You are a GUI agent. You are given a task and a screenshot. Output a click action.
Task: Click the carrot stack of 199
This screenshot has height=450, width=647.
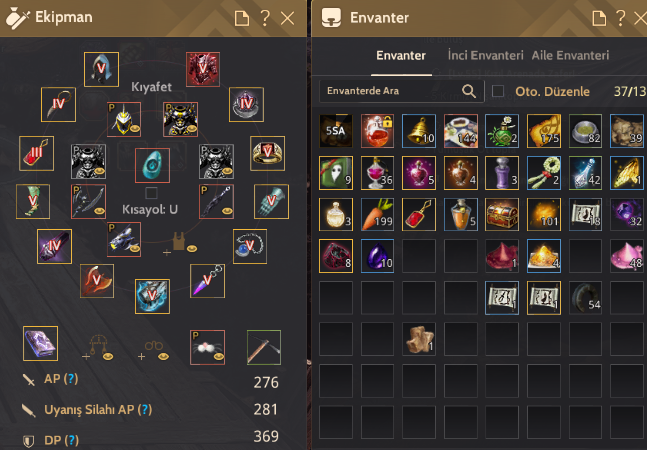[377, 214]
